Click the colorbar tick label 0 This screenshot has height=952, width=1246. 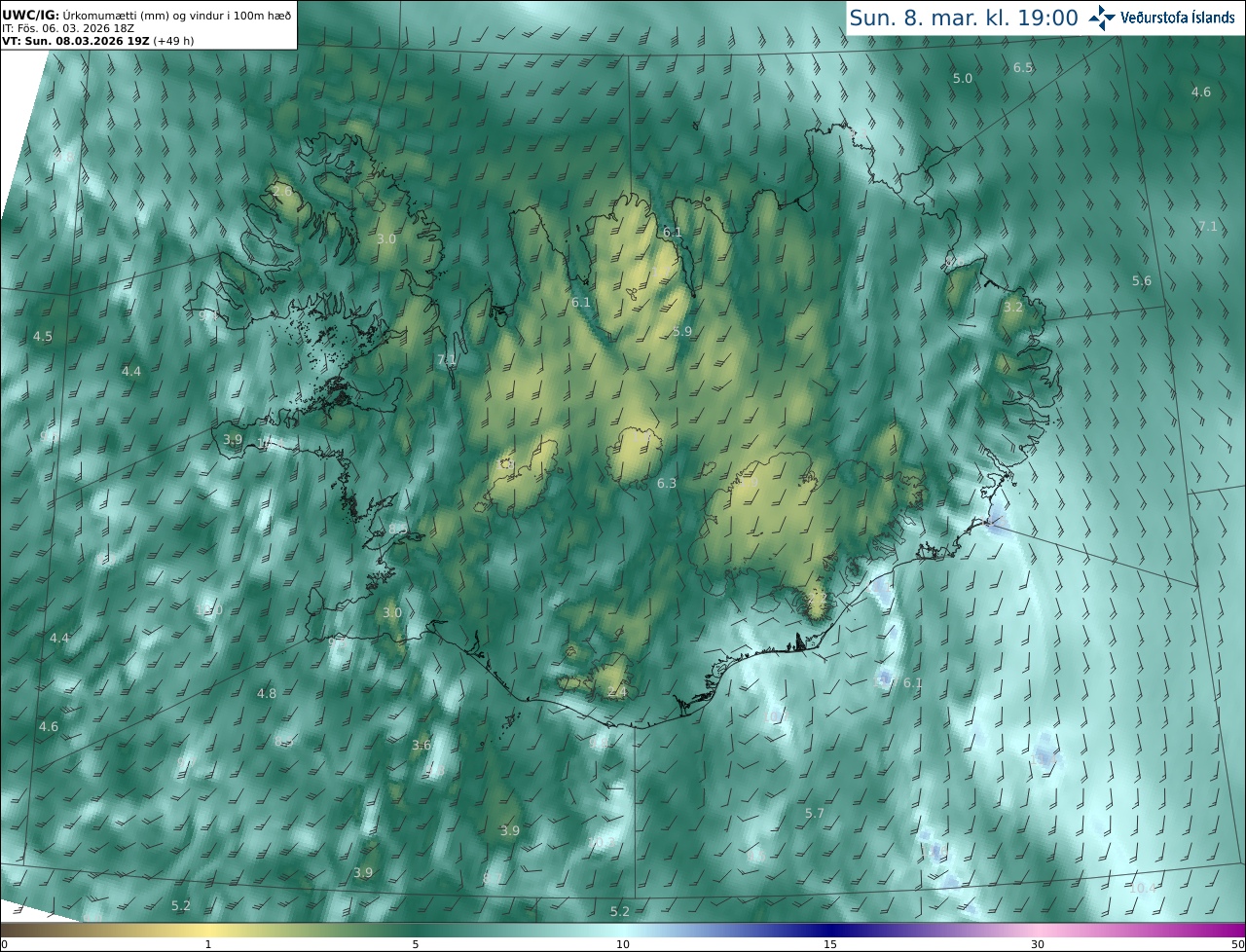pos(4,944)
